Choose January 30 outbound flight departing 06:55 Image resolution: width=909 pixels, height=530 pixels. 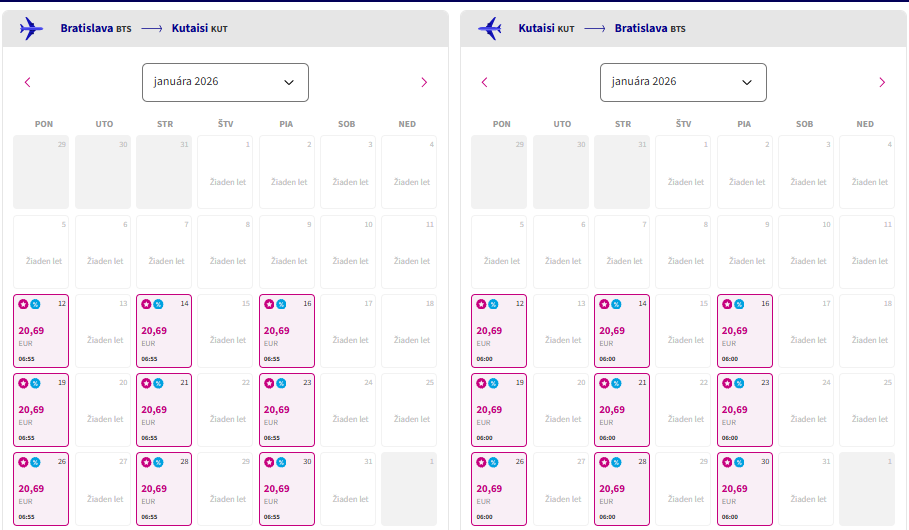(x=286, y=489)
